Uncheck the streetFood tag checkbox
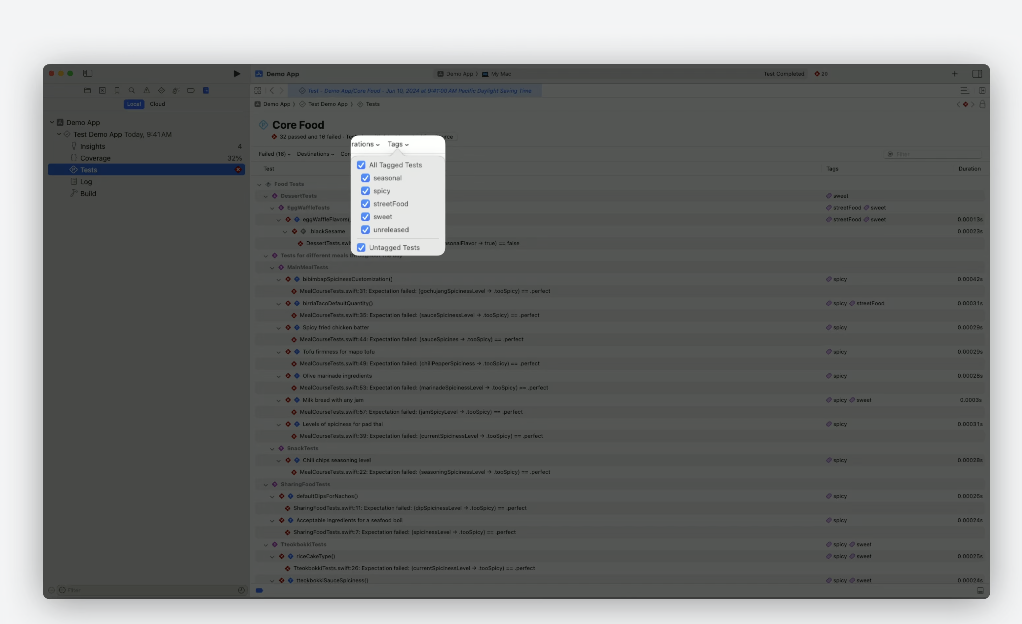Screen dimensions: 1022x624 coord(366,203)
